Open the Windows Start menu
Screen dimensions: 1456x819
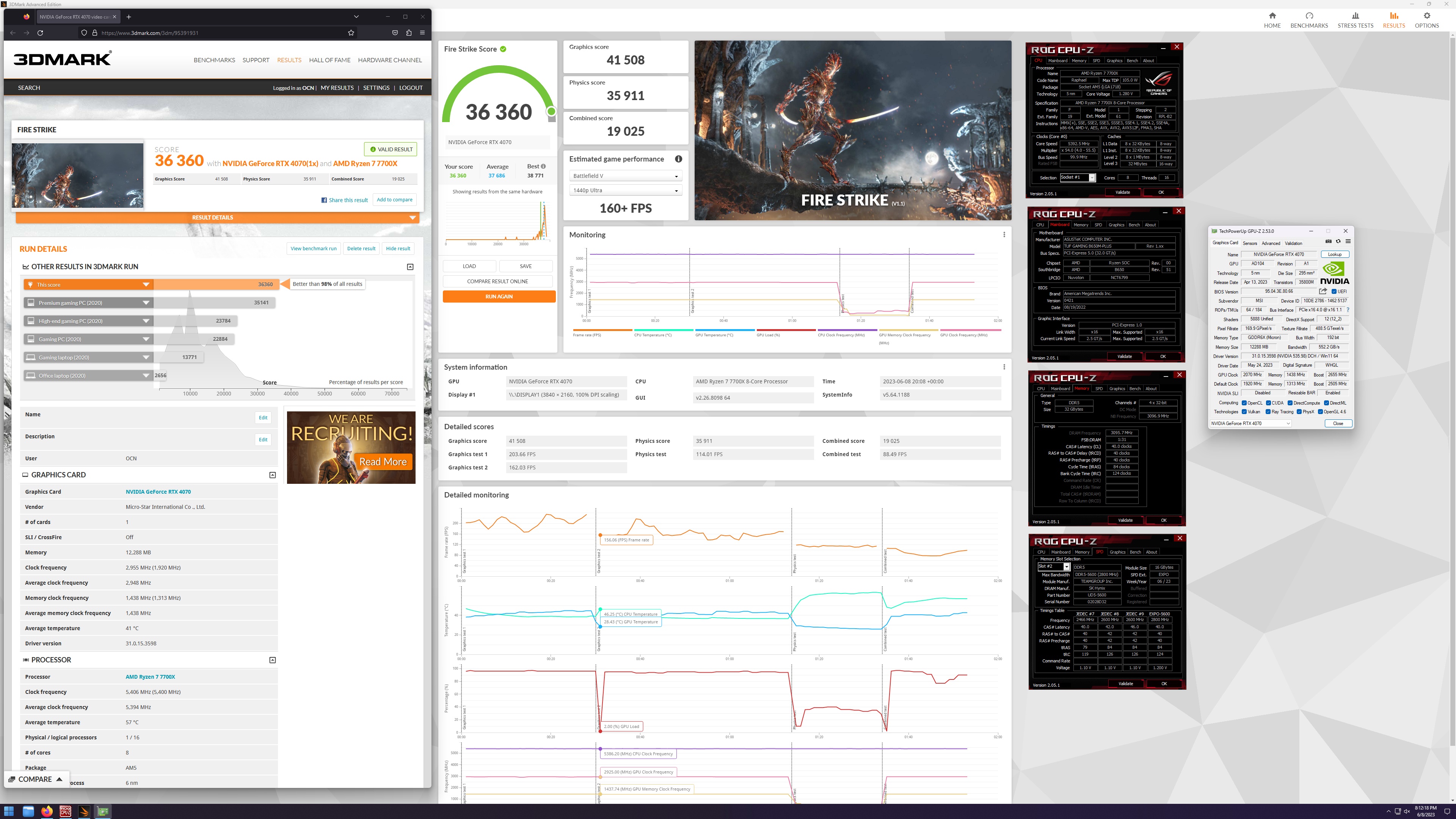coord(9,811)
